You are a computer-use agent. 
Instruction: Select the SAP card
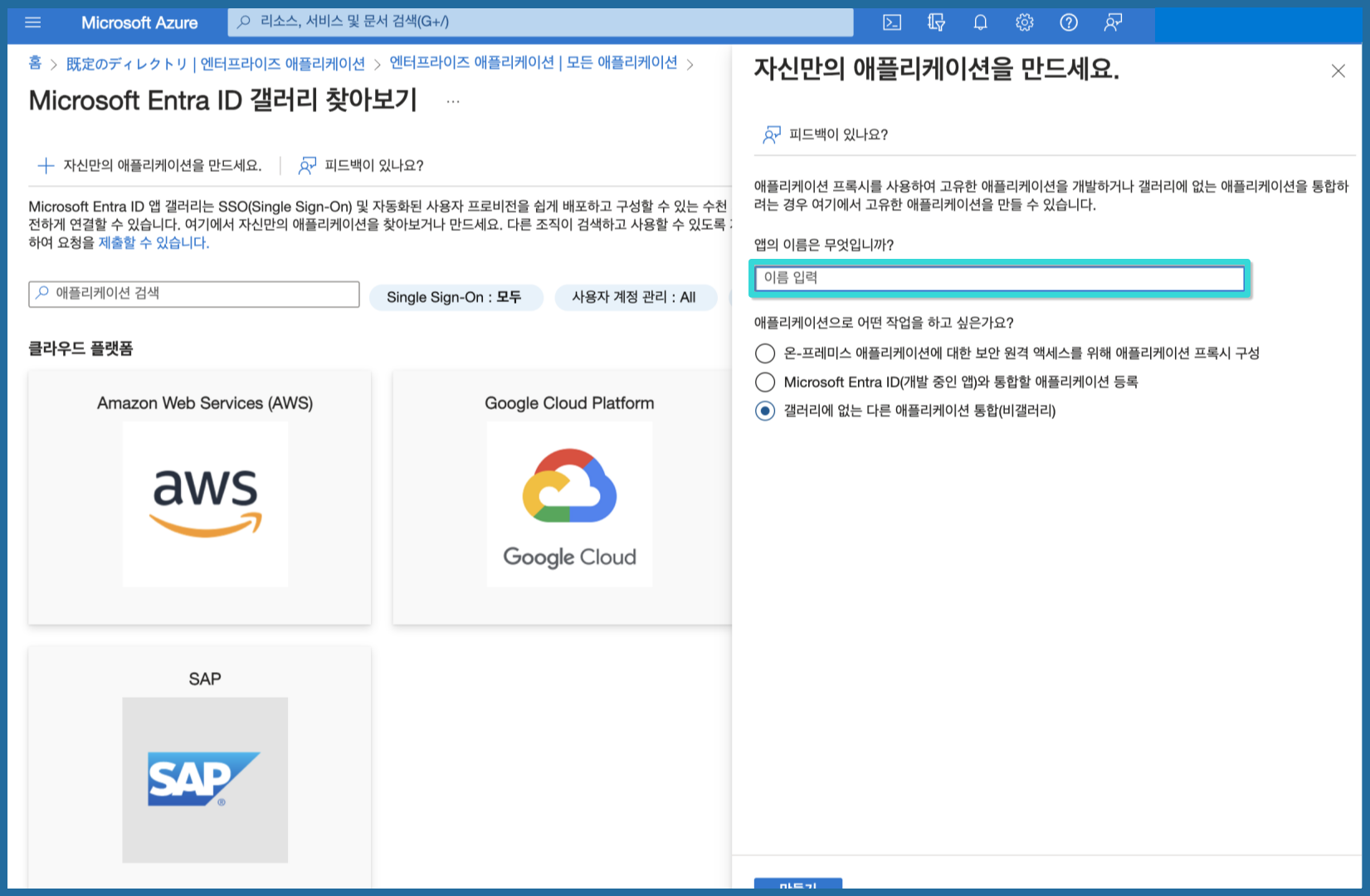(x=200, y=767)
